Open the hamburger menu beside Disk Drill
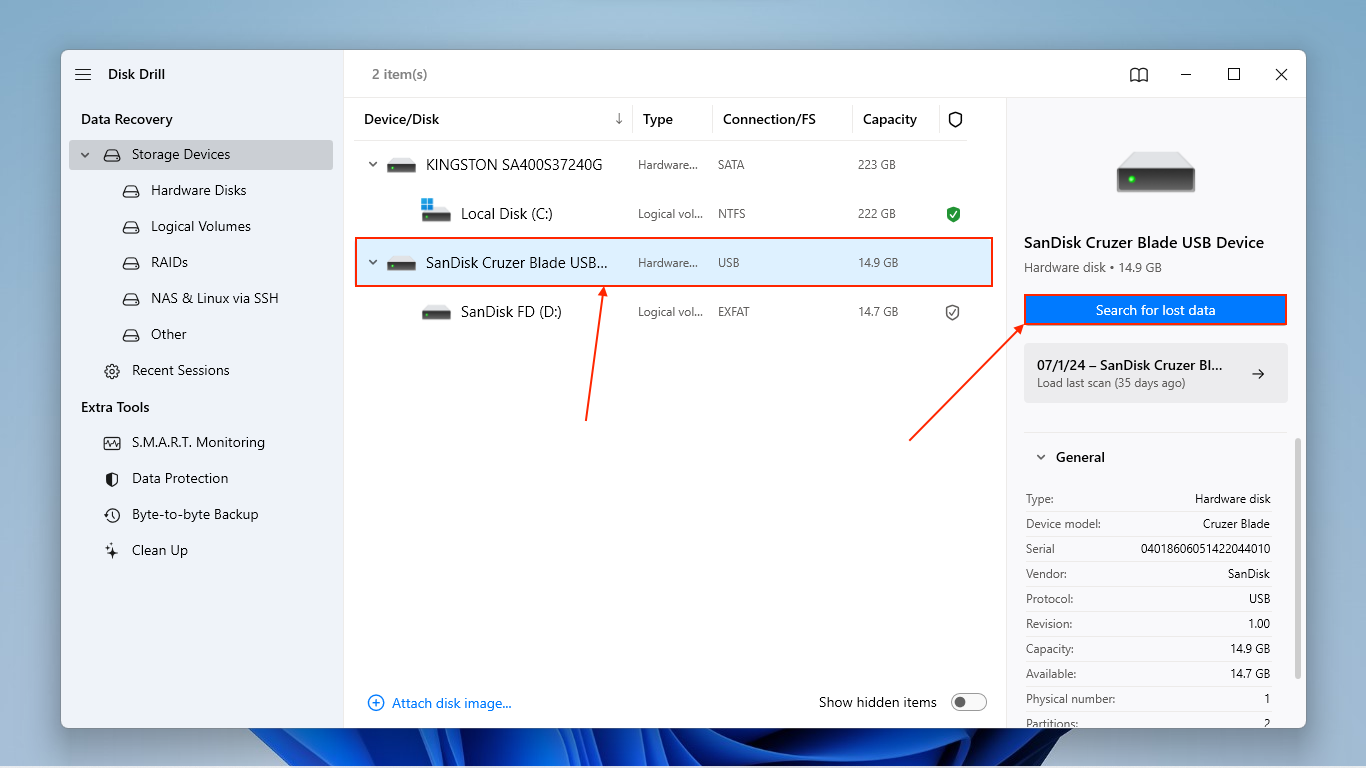The height and width of the screenshot is (768, 1366). click(x=83, y=74)
